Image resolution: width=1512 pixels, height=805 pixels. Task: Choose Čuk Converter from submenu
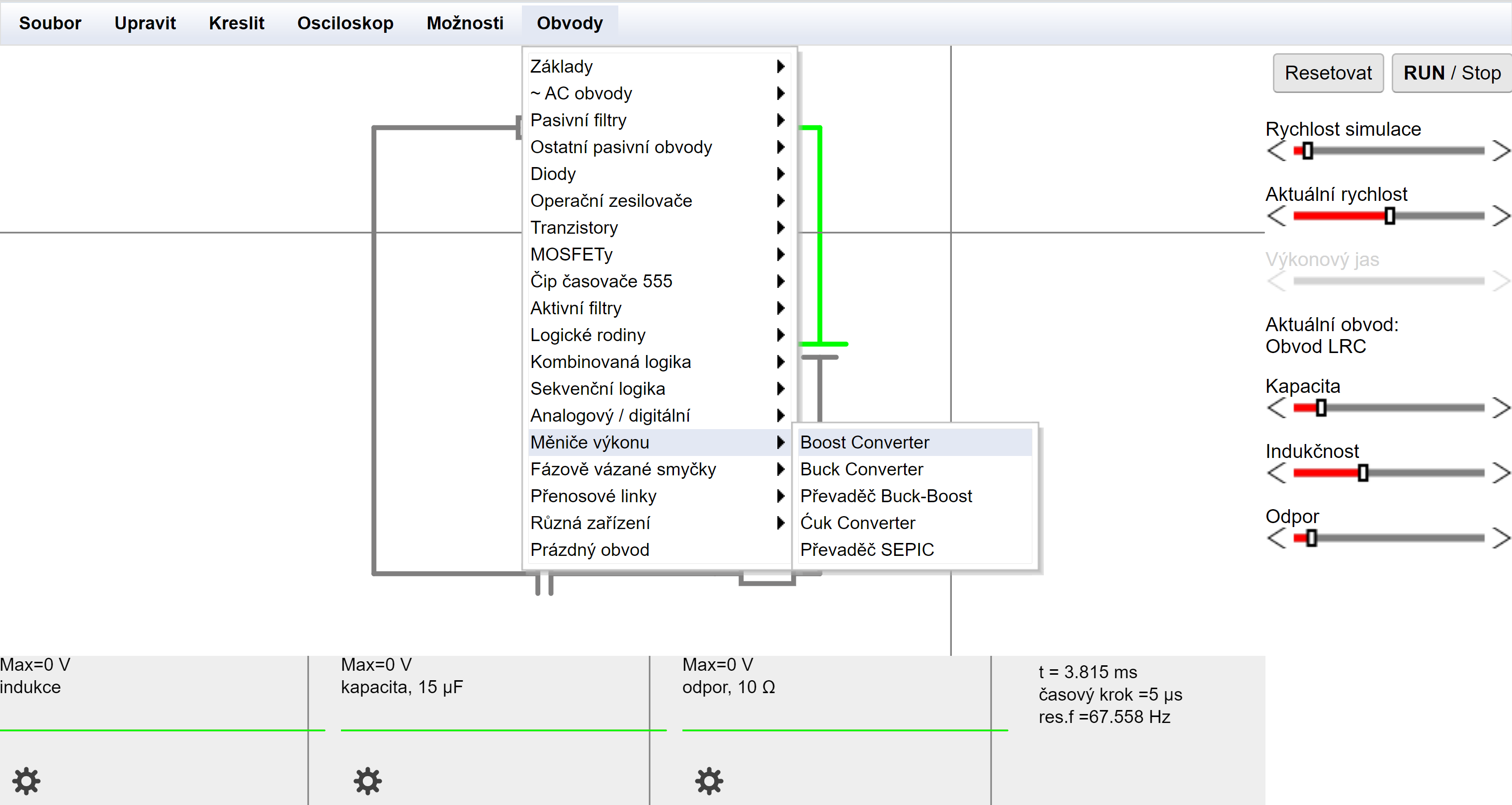click(x=857, y=523)
